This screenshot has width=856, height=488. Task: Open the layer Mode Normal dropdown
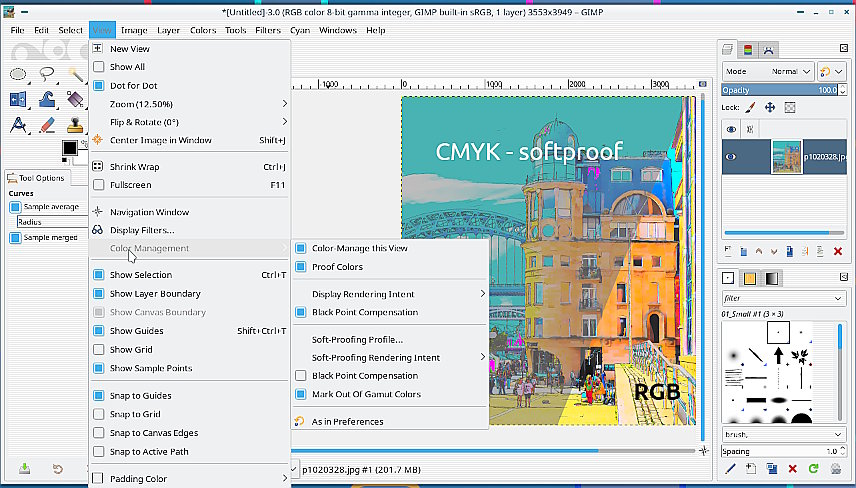(x=767, y=72)
